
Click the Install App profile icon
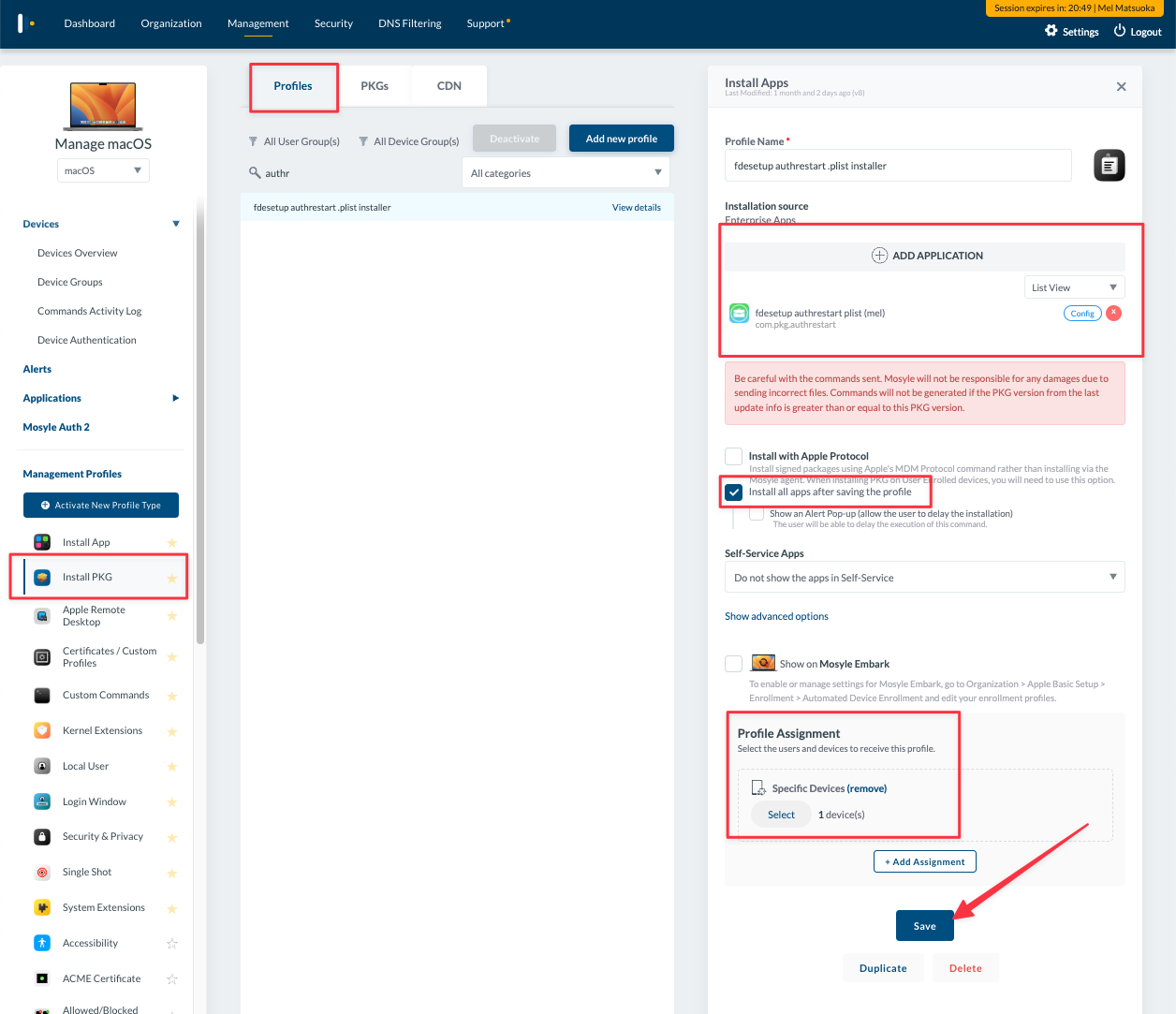(42, 542)
